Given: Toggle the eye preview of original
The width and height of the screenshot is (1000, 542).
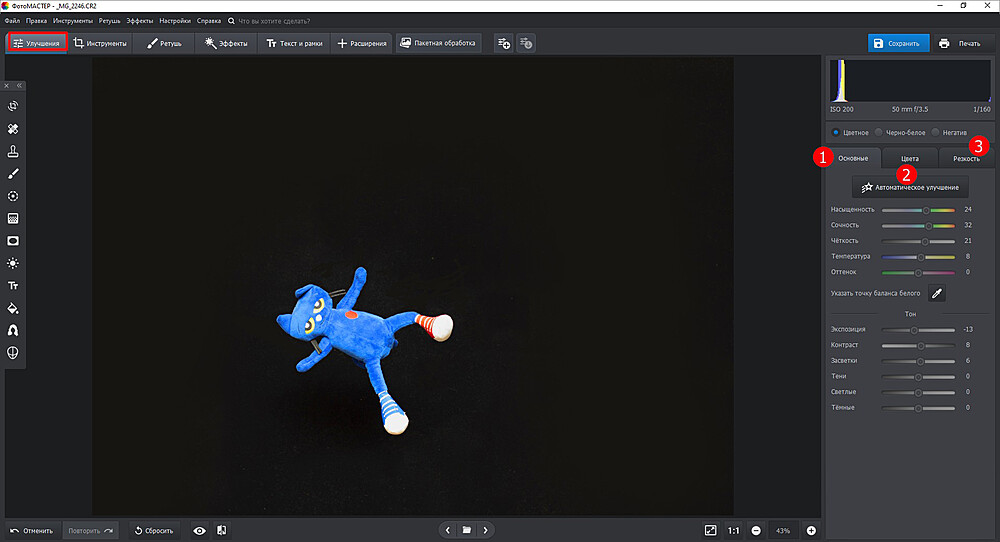Looking at the screenshot, I should 199,530.
